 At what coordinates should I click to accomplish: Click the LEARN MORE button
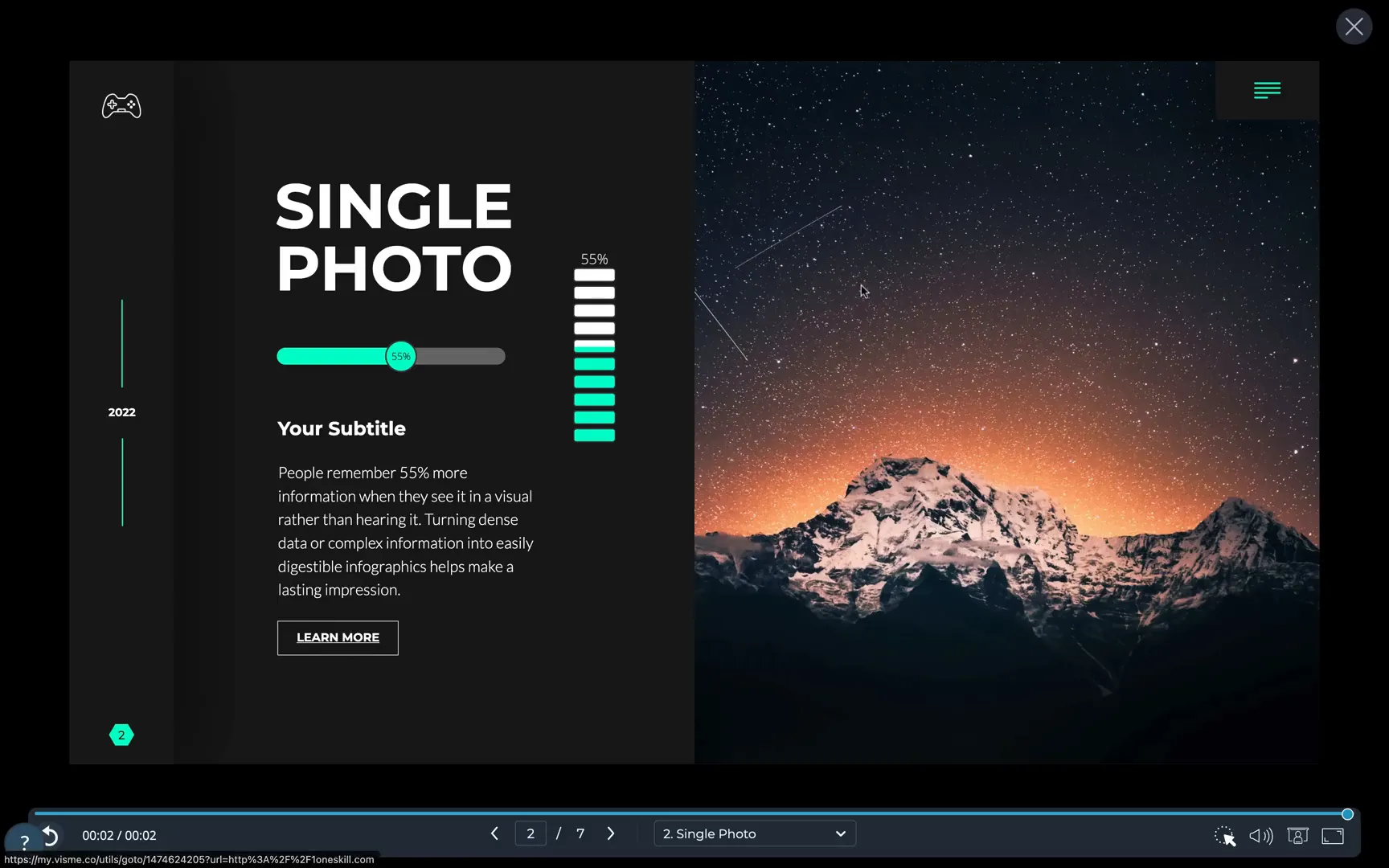click(338, 637)
